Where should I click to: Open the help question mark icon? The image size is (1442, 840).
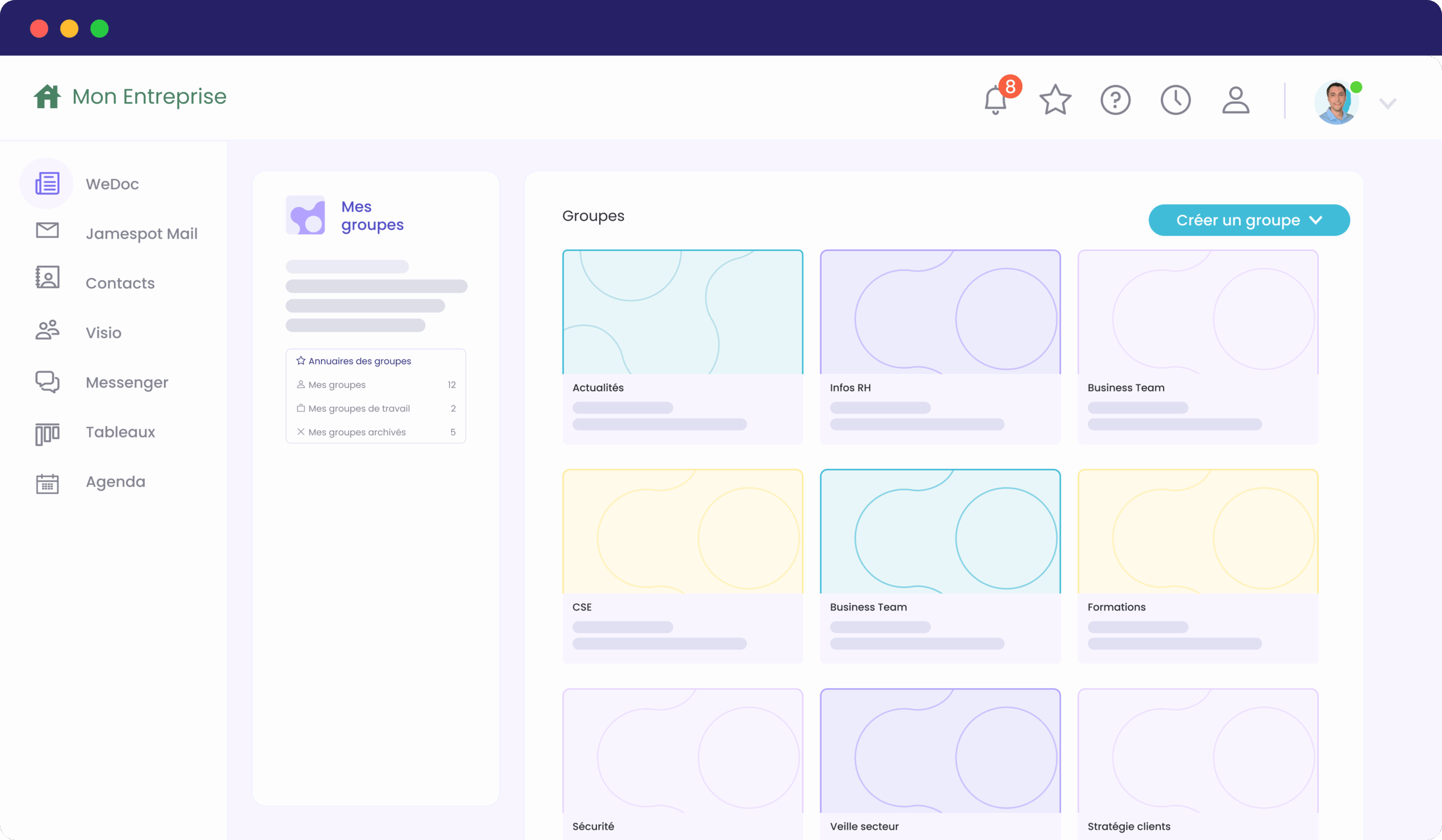pyautogui.click(x=1115, y=101)
